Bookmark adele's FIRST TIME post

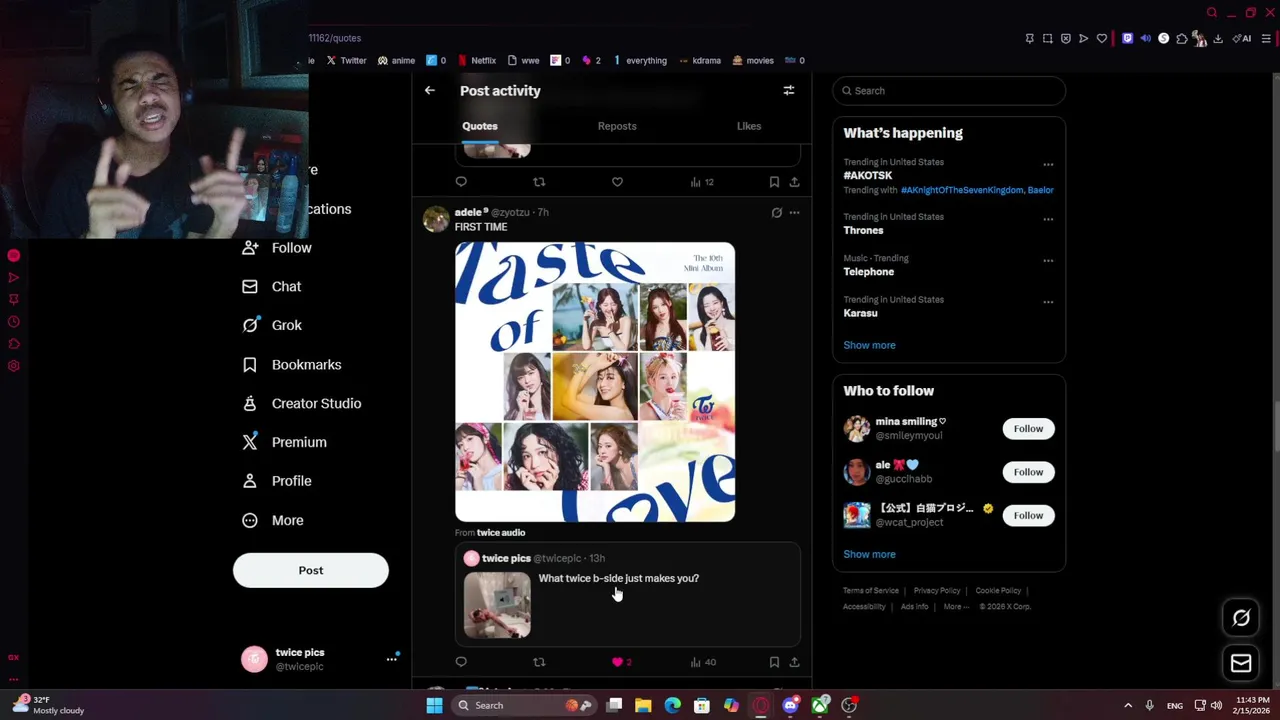click(774, 662)
